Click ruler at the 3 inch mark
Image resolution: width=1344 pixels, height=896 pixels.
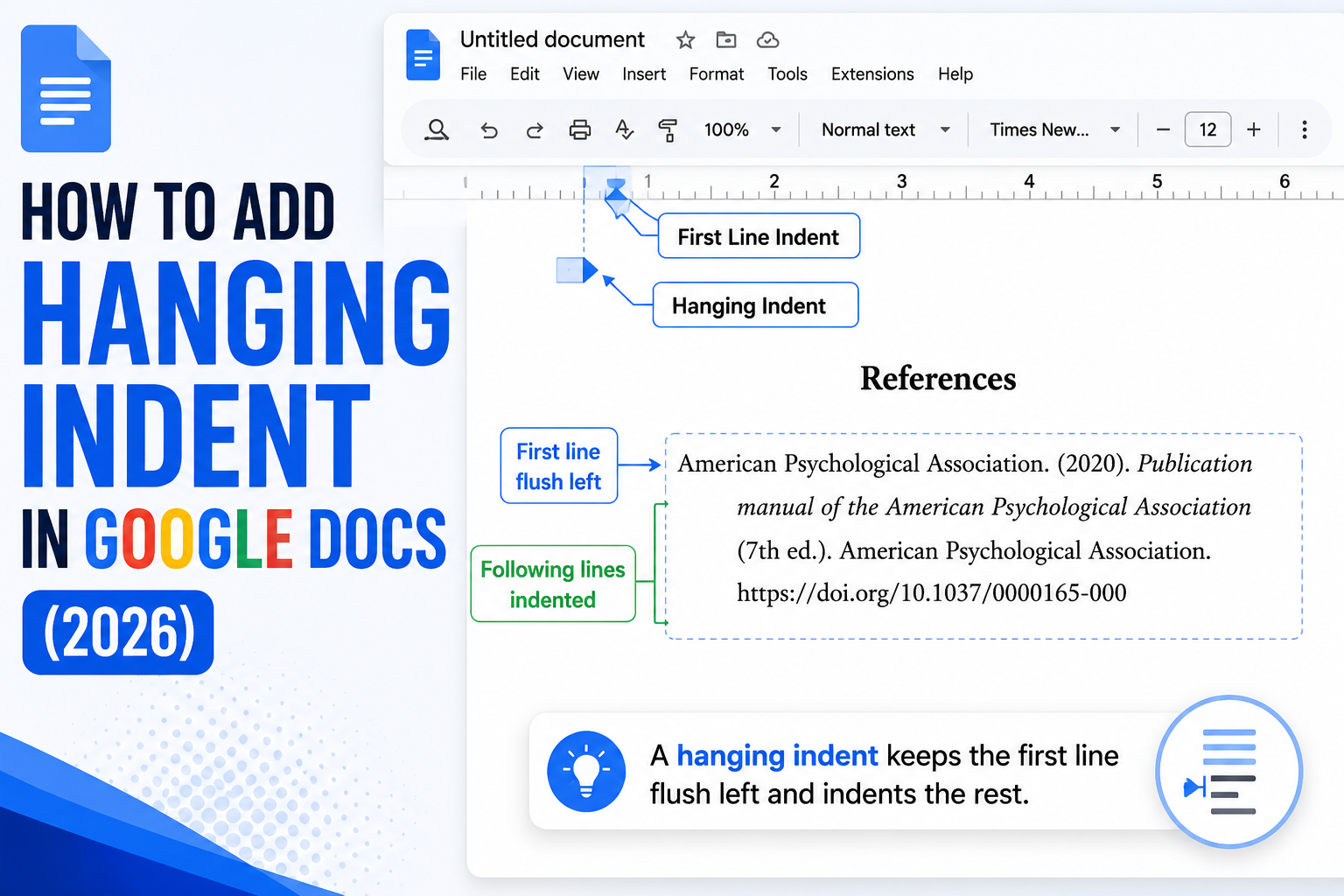[901, 182]
